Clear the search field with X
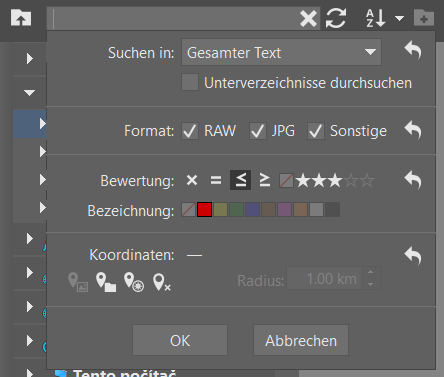This screenshot has height=377, width=444. [x=308, y=18]
